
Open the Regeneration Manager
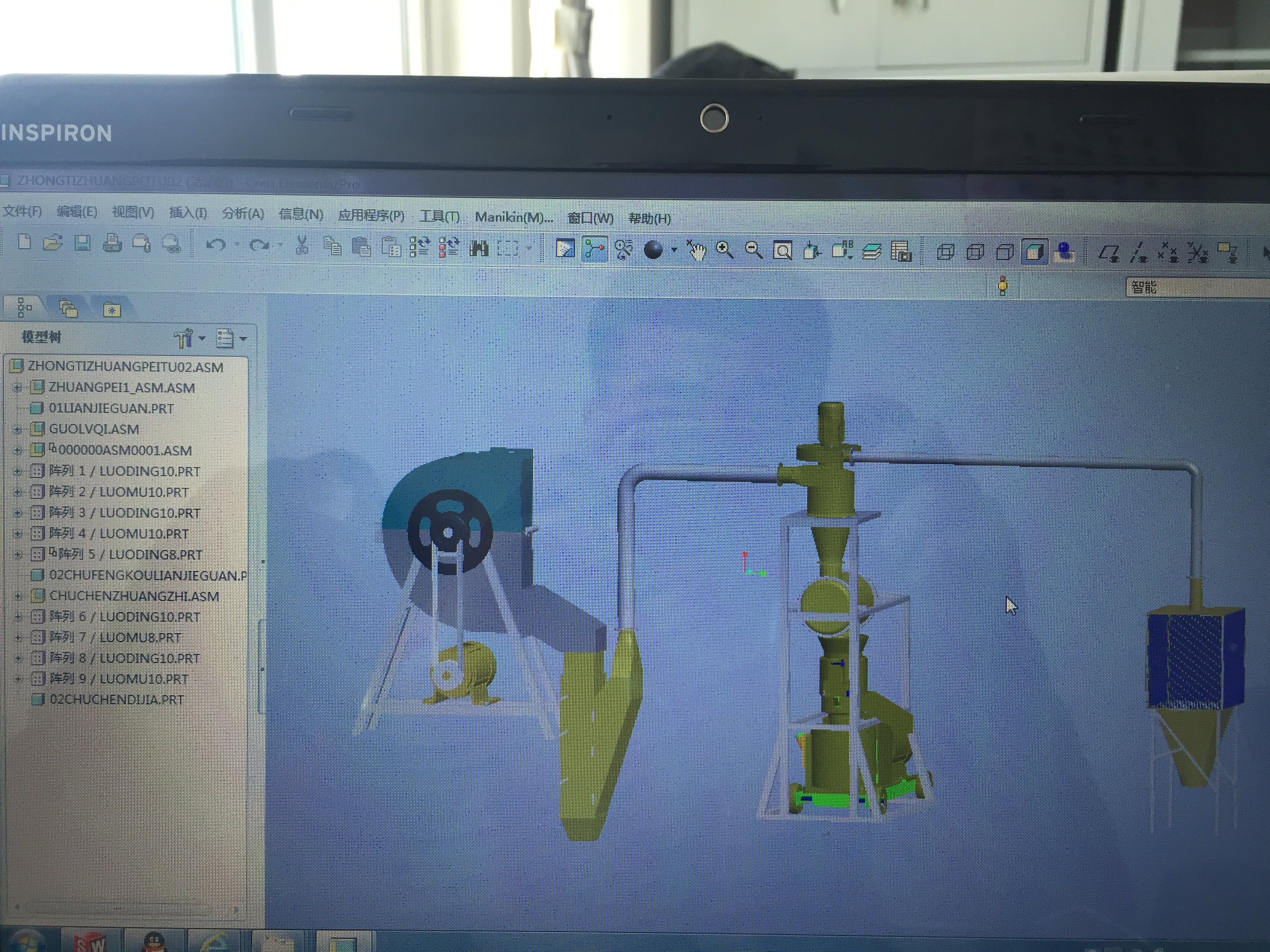[x=449, y=248]
